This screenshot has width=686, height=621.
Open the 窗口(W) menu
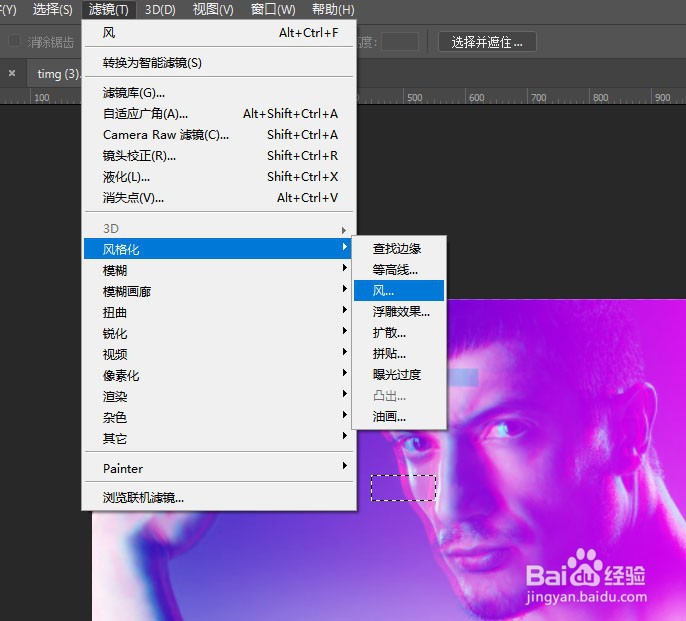click(273, 9)
